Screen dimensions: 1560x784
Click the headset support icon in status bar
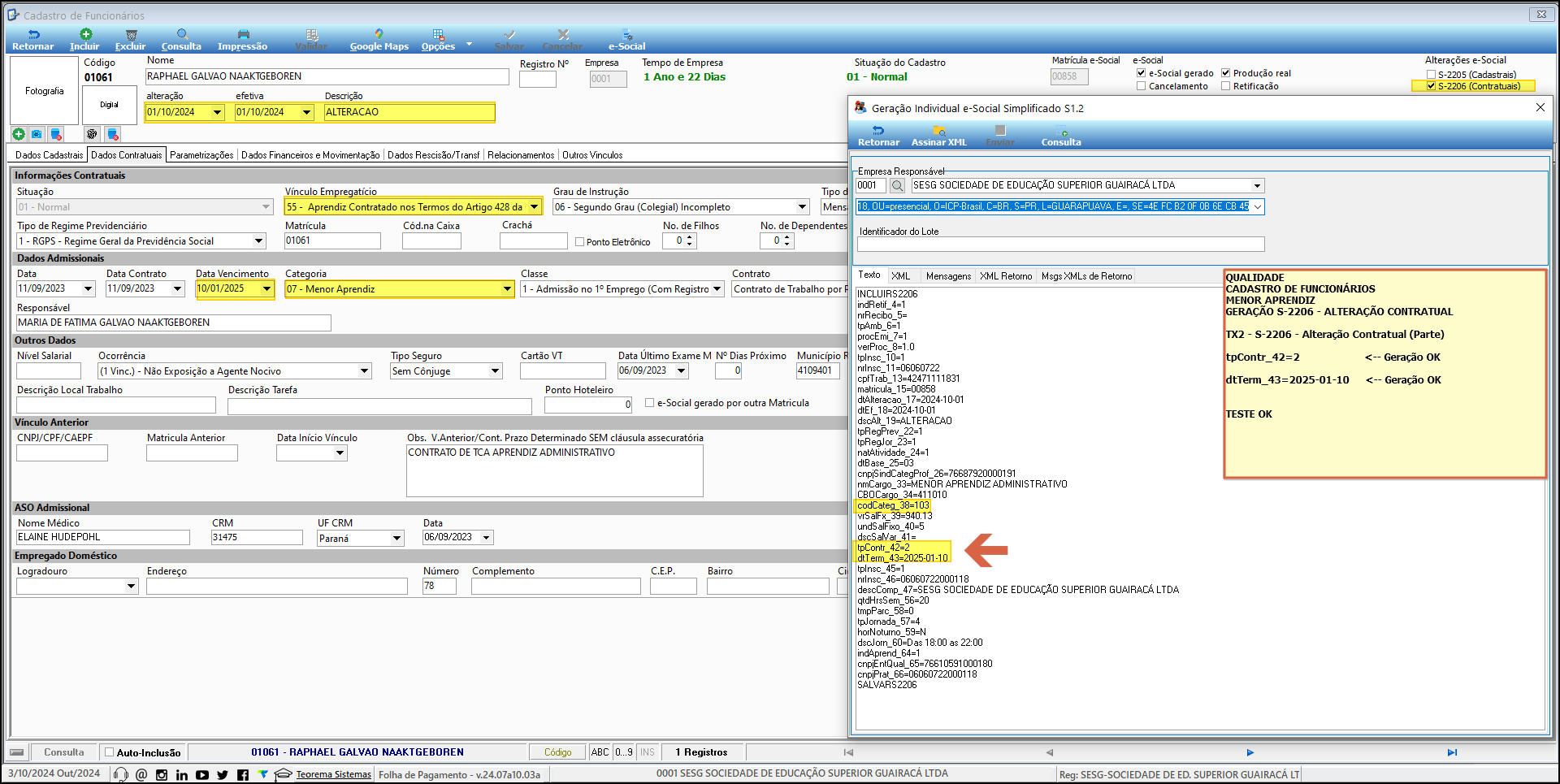pos(121,774)
